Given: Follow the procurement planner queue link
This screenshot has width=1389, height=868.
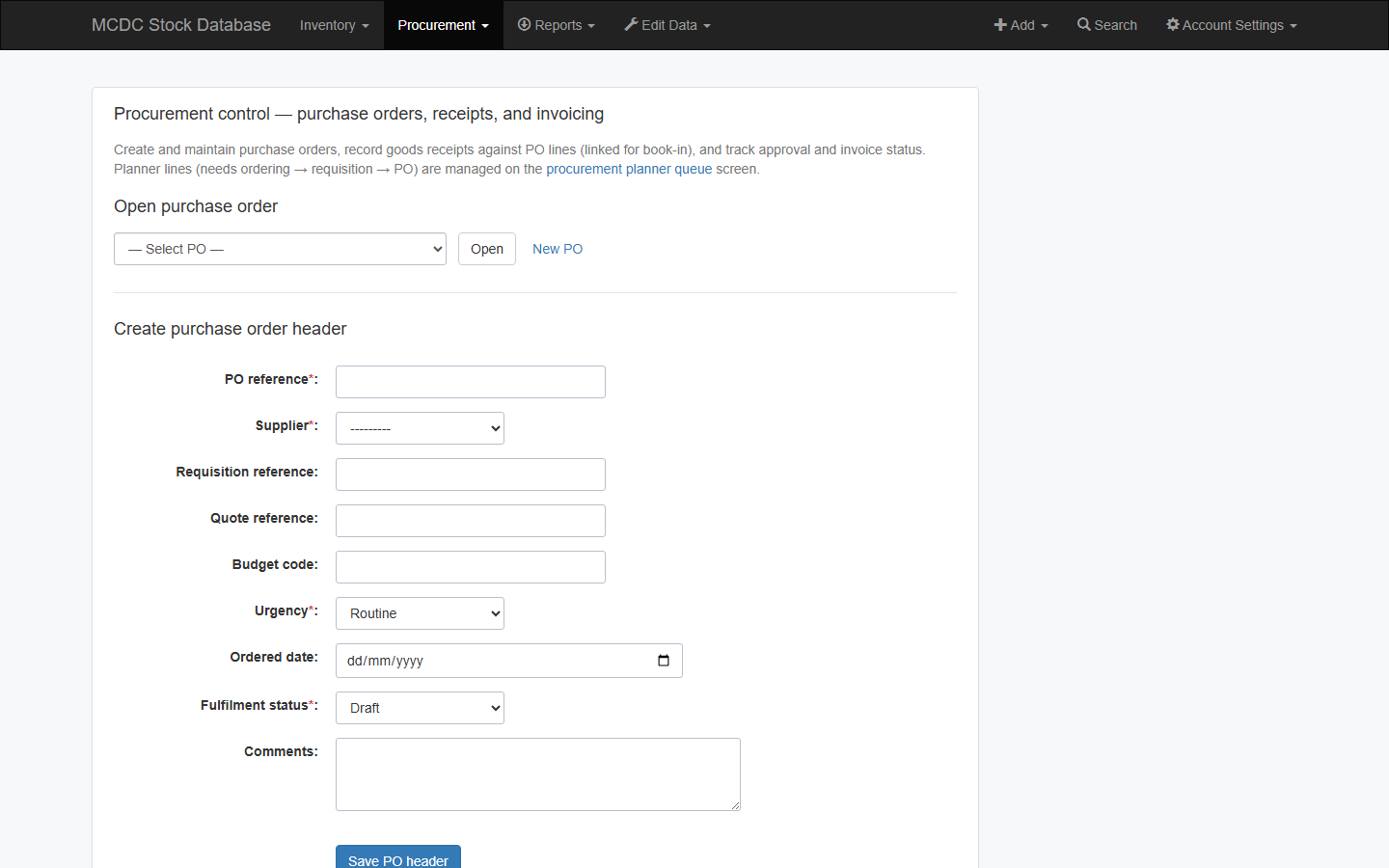Looking at the screenshot, I should (629, 169).
